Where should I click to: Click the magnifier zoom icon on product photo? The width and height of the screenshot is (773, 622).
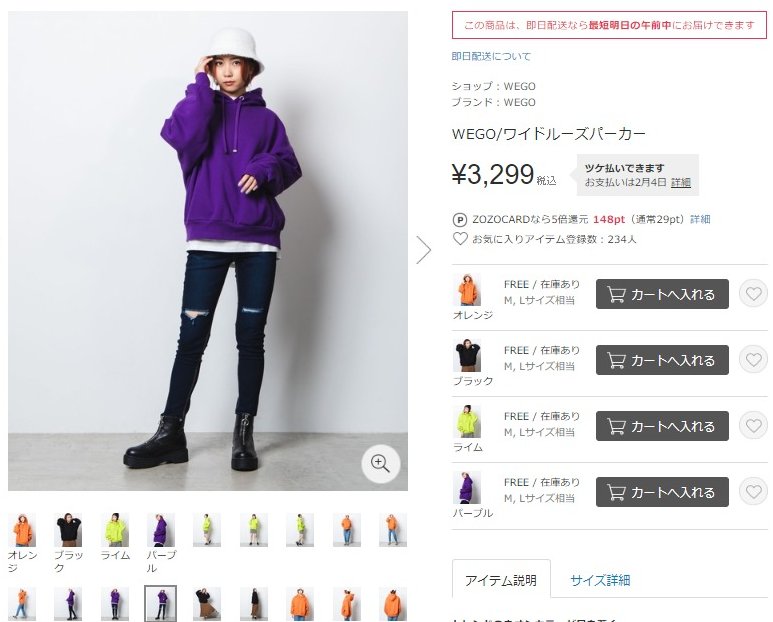coord(380,463)
